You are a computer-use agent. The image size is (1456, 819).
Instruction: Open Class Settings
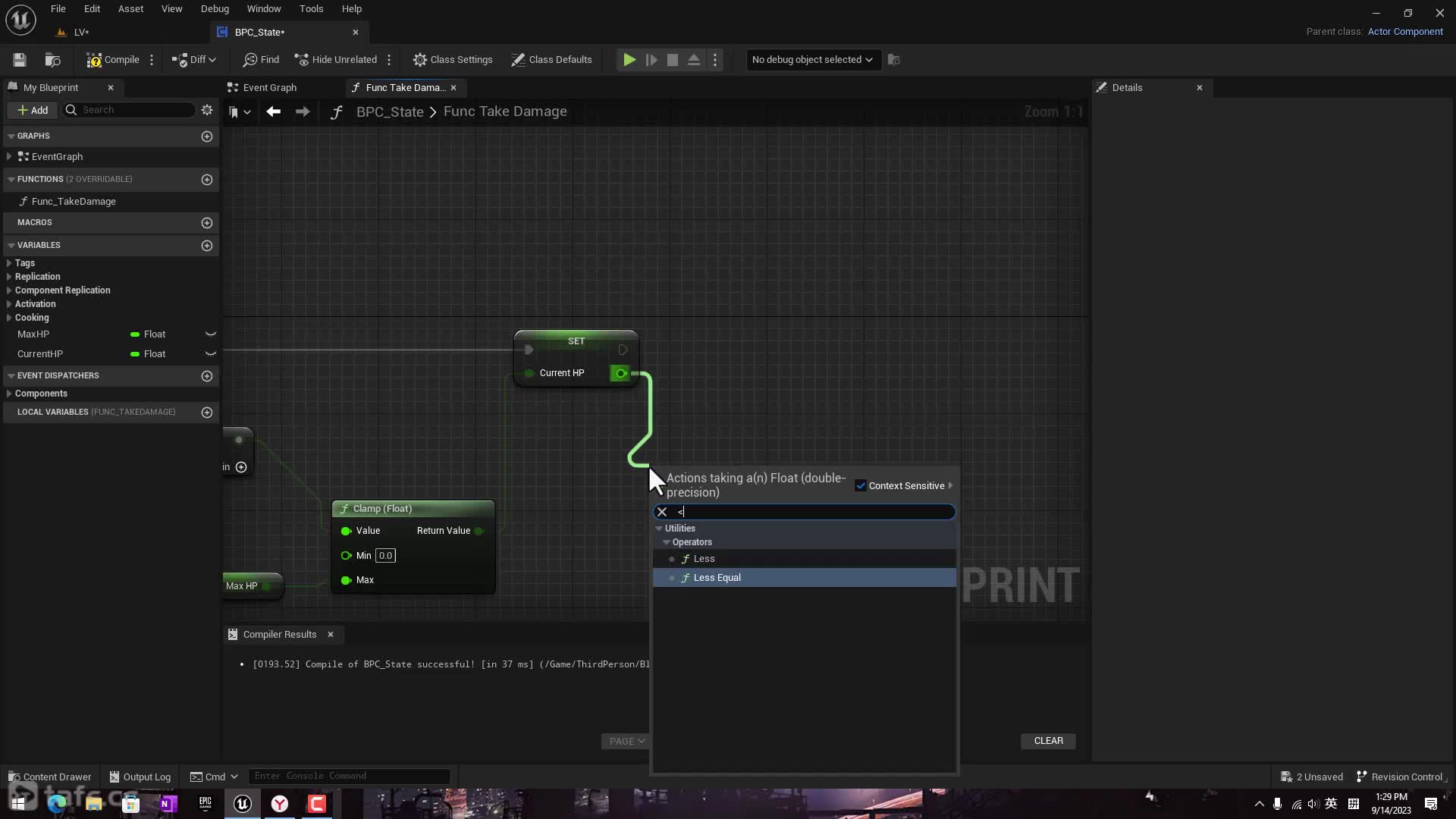(x=453, y=60)
